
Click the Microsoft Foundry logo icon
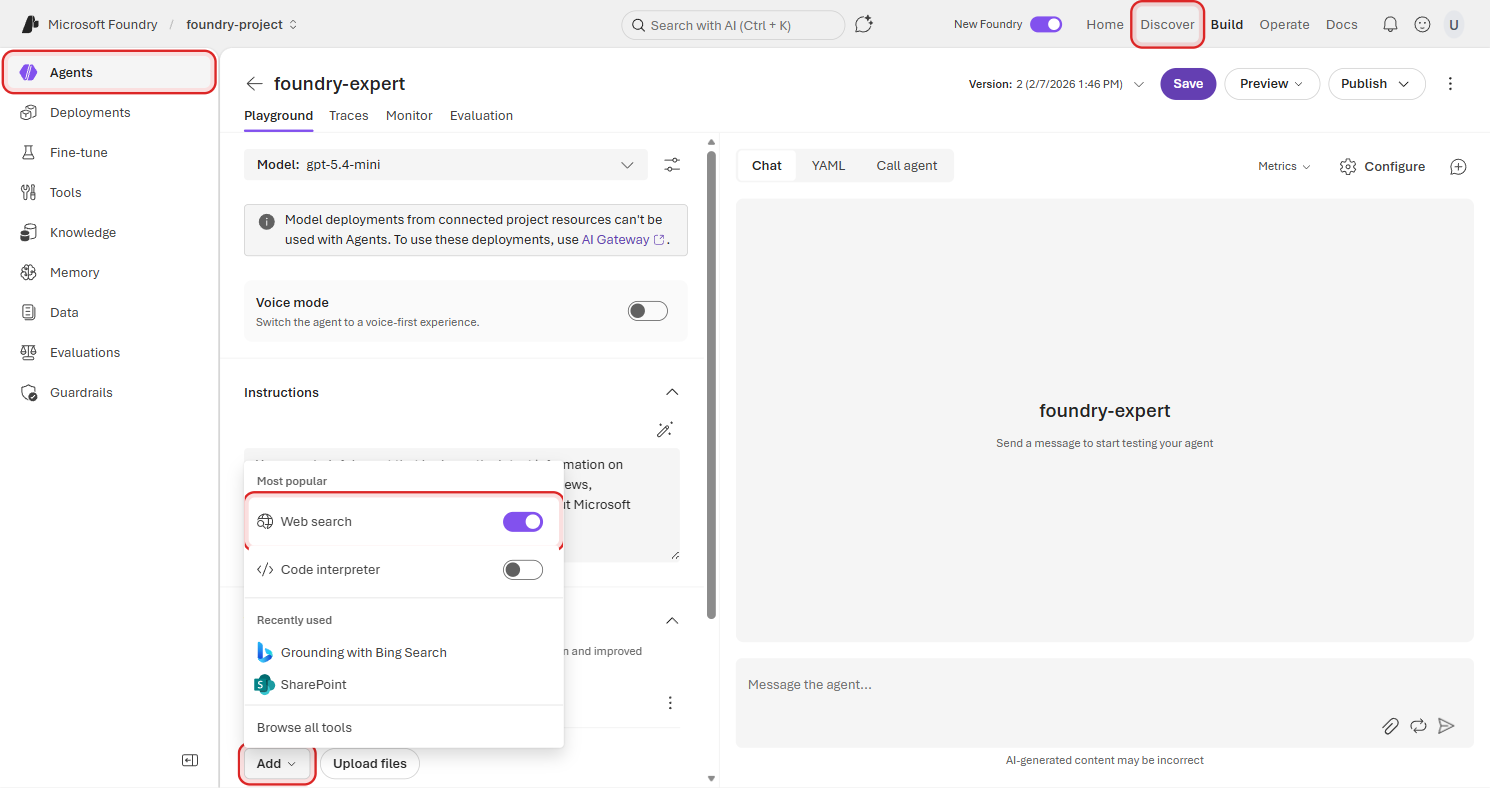(x=30, y=24)
